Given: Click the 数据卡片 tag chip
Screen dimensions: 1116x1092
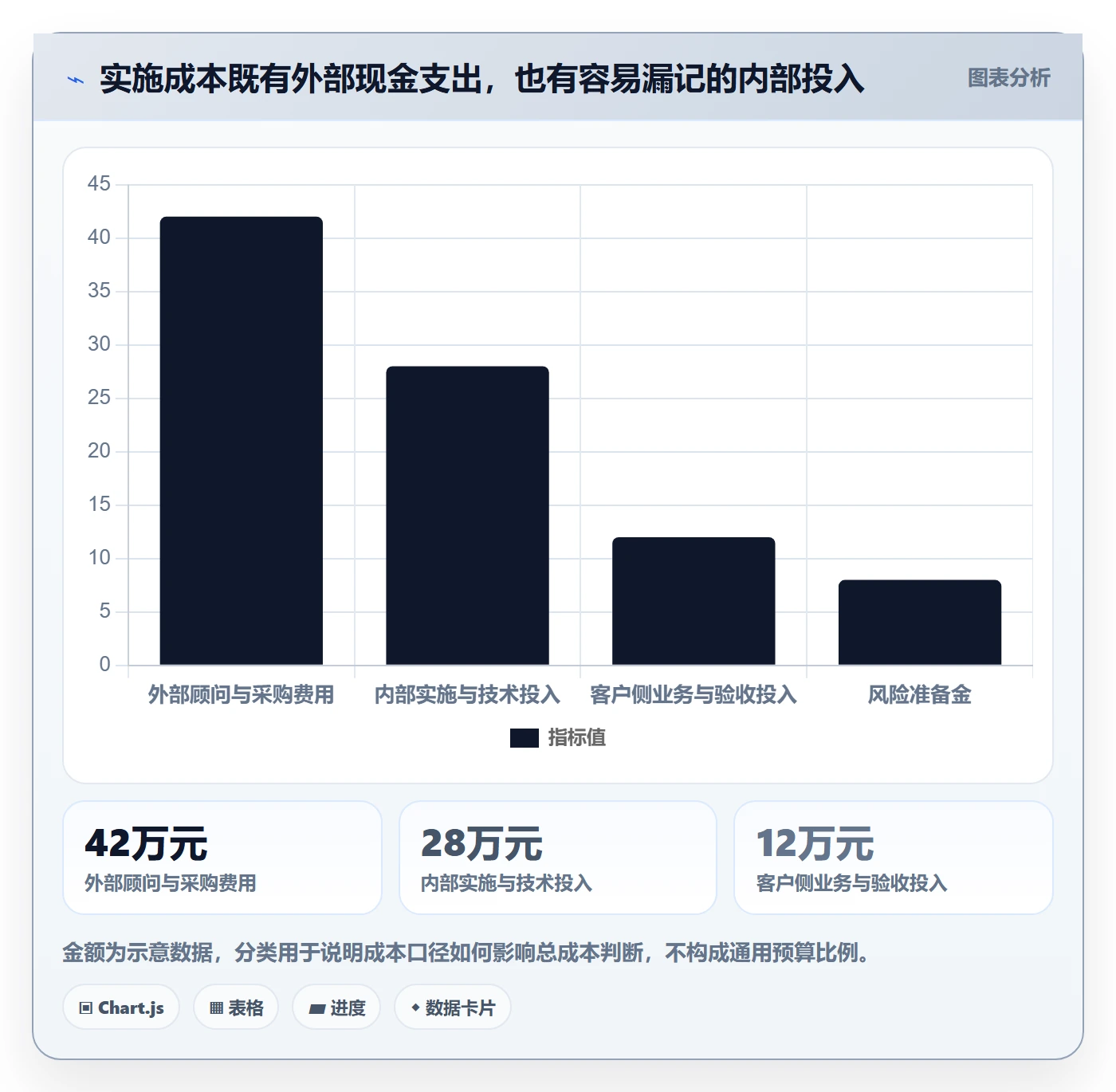Looking at the screenshot, I should pos(453,1008).
